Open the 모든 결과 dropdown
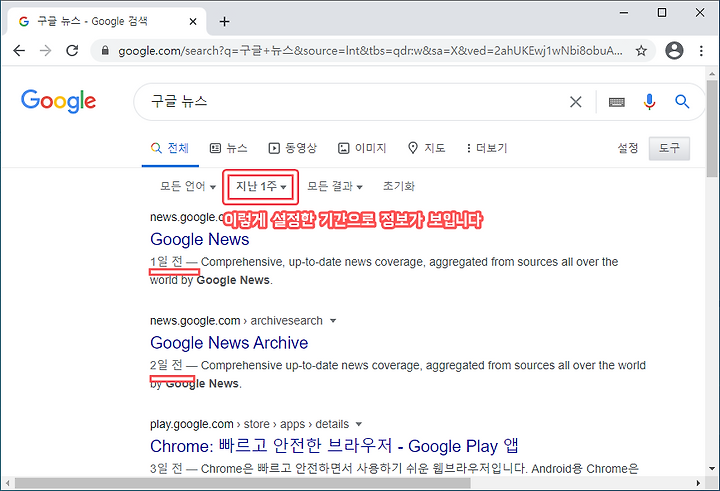The width and height of the screenshot is (720, 491). [x=335, y=186]
